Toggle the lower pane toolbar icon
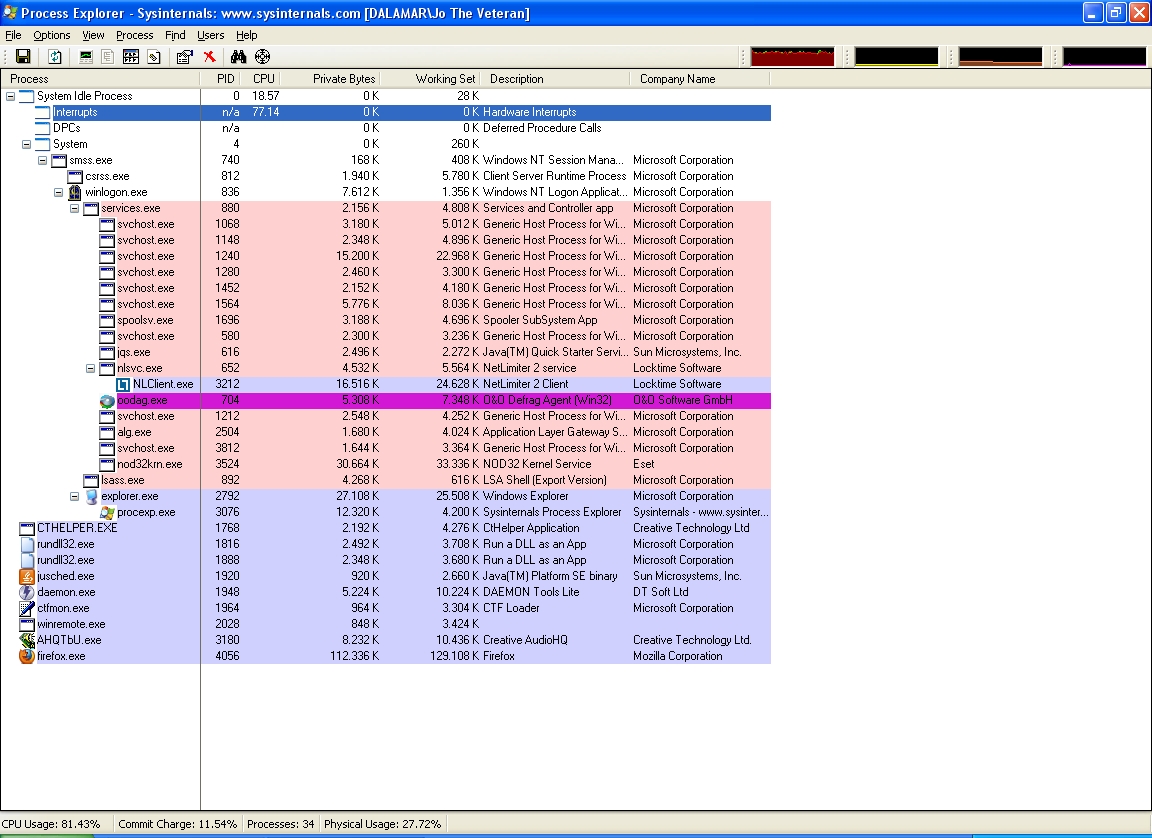1152x838 pixels. tap(131, 57)
